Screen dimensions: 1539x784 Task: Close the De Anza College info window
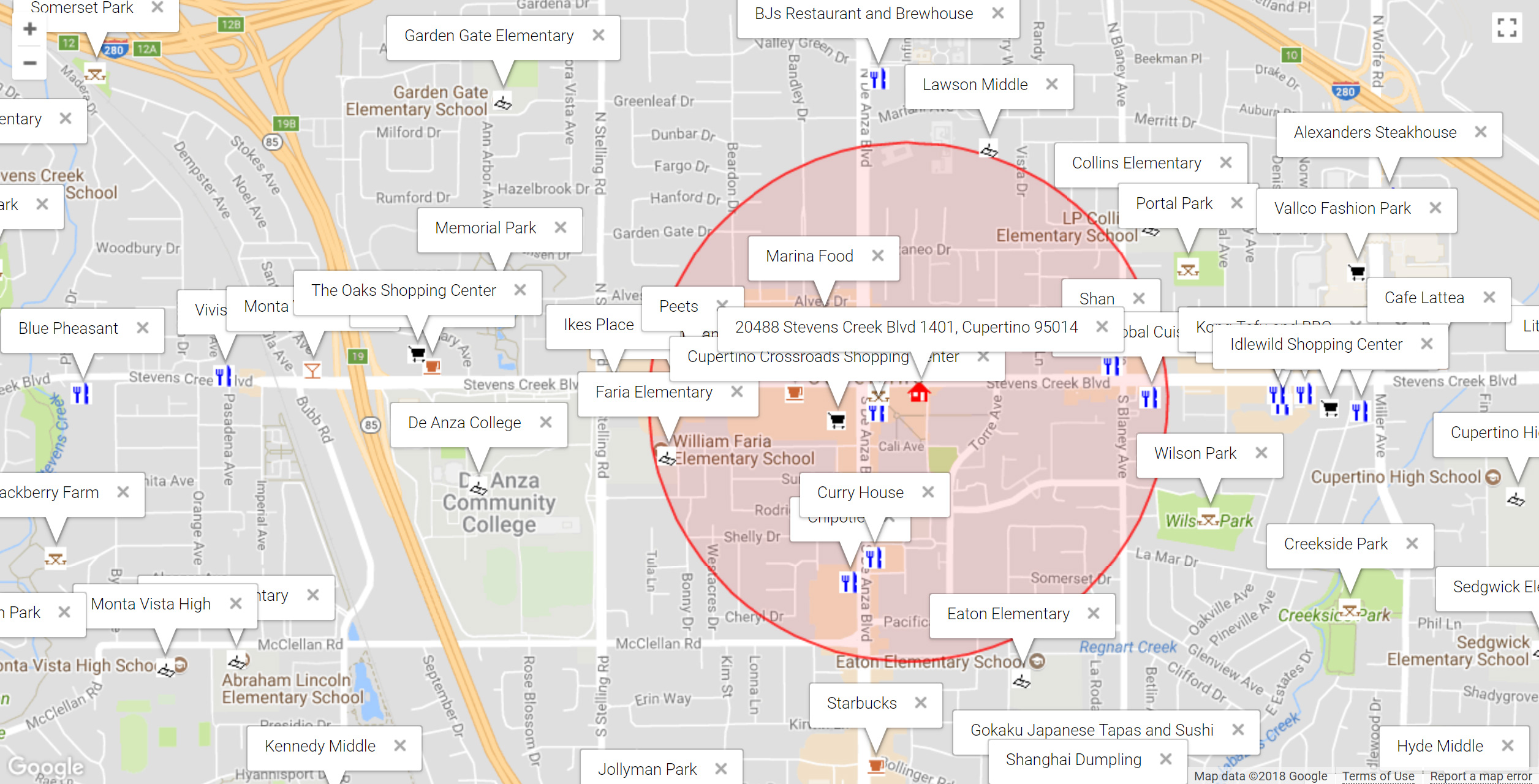546,422
